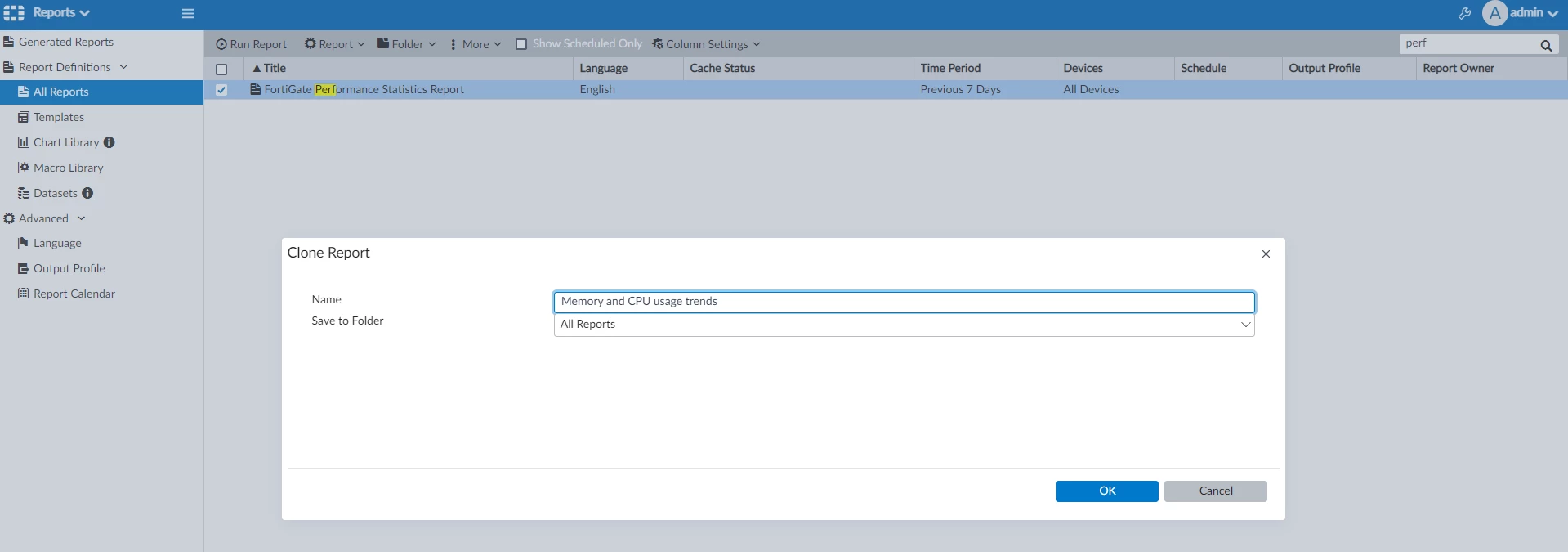The image size is (1568, 552).
Task: Click the report document icon in the table row
Action: 256,89
